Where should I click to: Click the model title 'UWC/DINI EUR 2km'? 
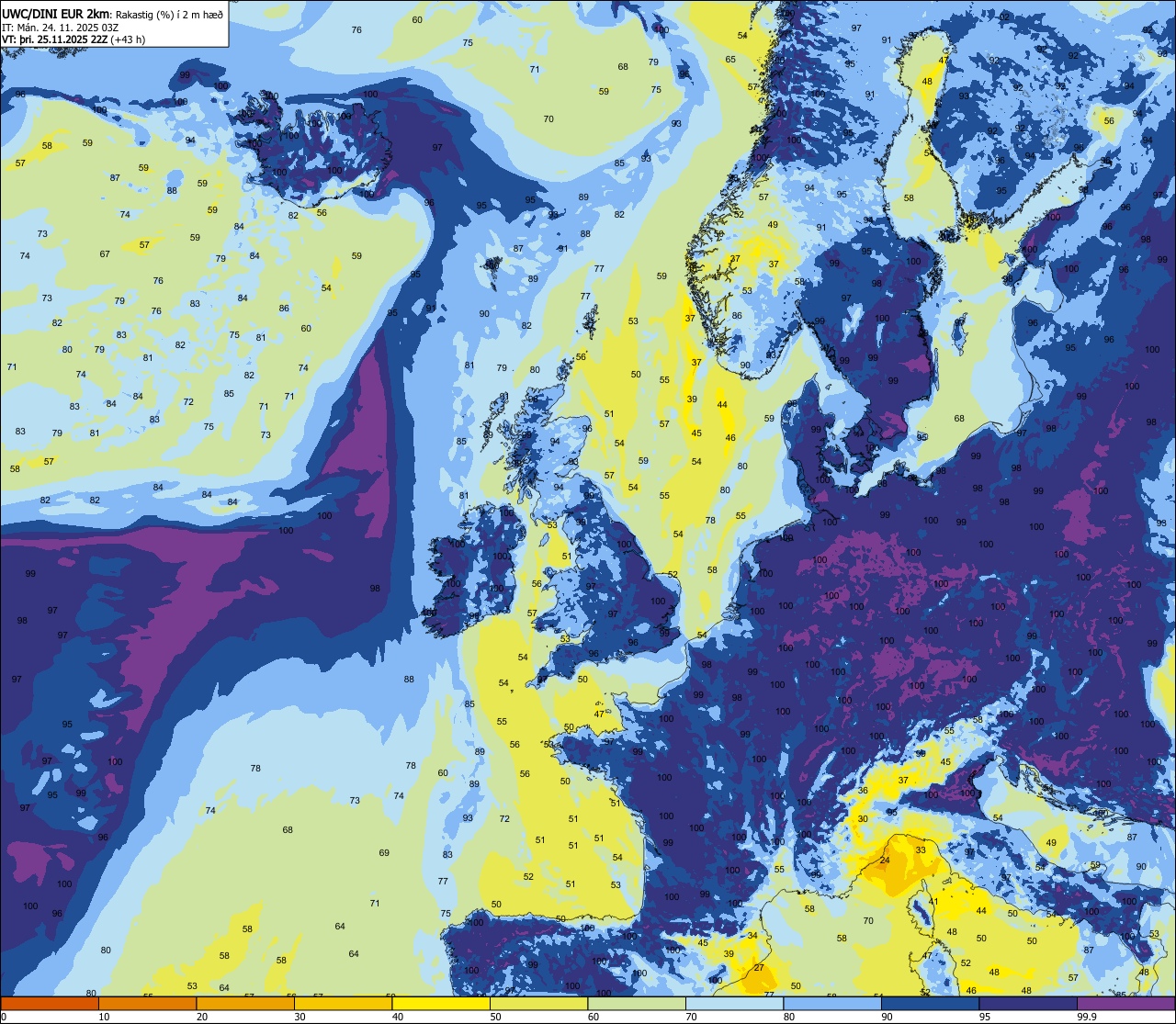pos(56,14)
